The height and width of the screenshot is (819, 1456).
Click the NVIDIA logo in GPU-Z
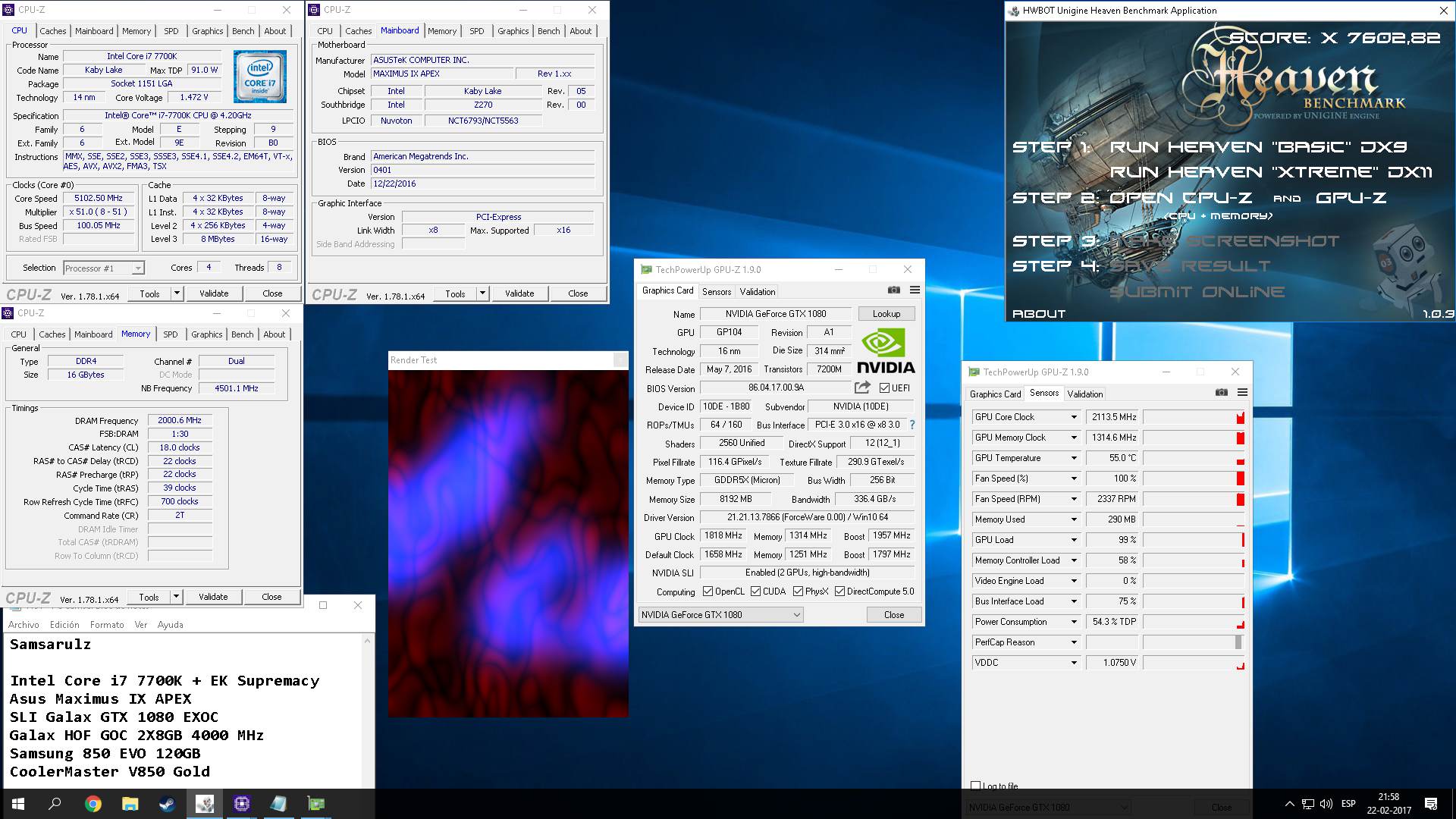885,350
